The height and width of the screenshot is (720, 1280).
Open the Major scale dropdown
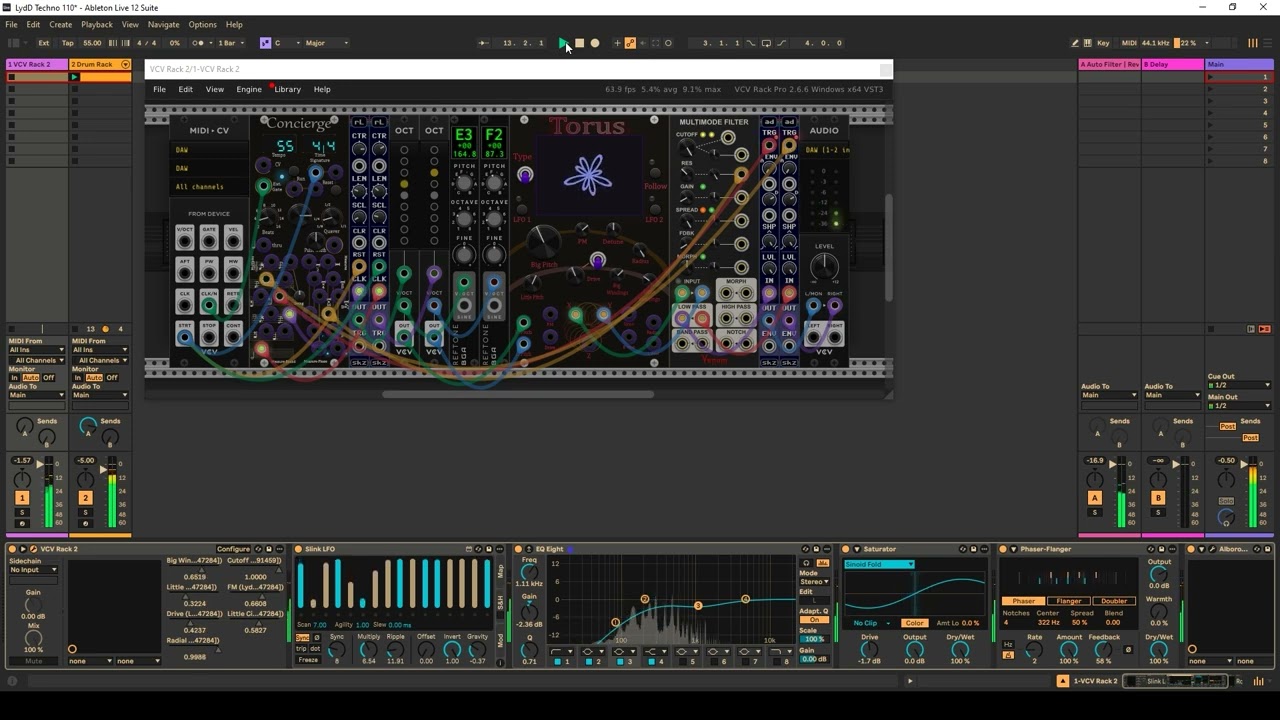click(x=327, y=43)
